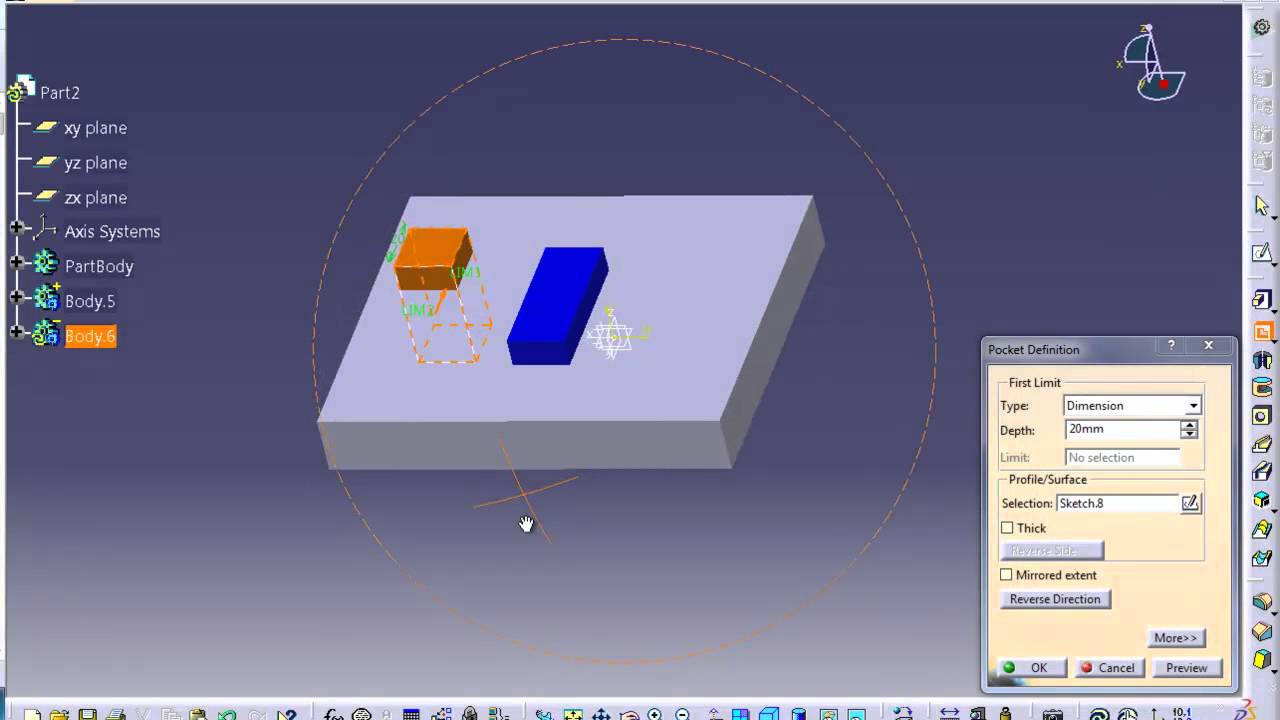This screenshot has height=720, width=1280.
Task: Select Part2 root node in tree
Action: (x=60, y=92)
